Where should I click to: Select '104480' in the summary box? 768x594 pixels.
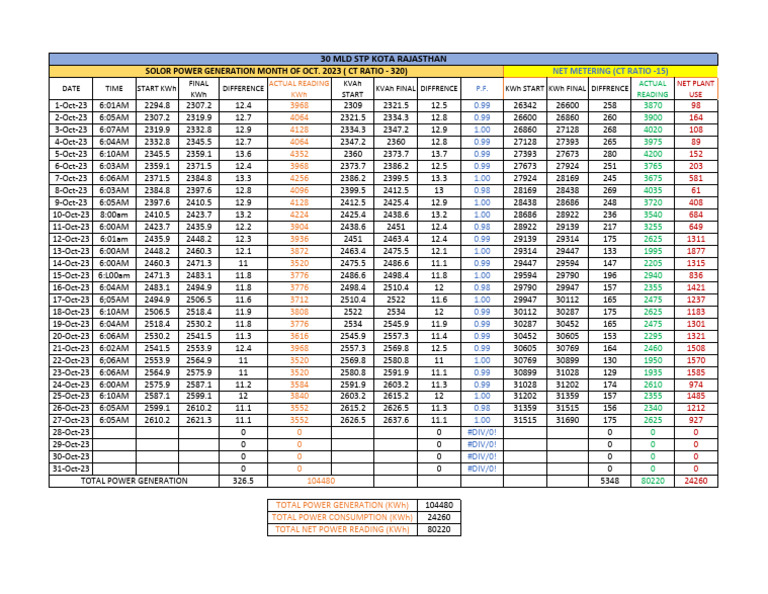point(439,505)
